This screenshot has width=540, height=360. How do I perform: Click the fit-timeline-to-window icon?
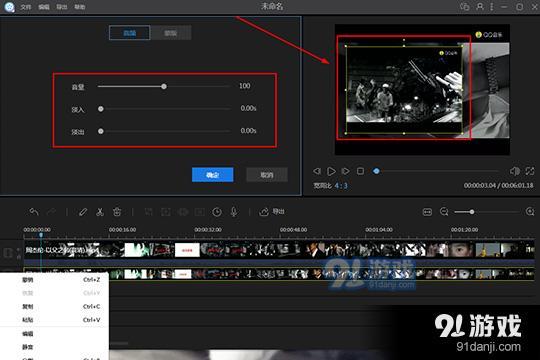click(x=427, y=212)
